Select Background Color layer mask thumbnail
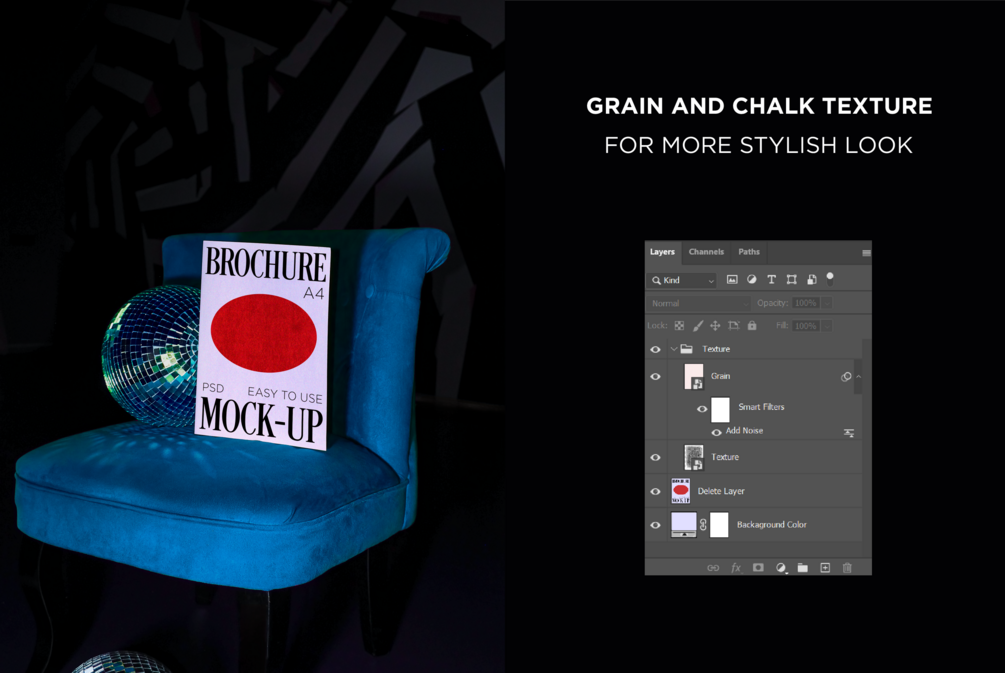Viewport: 1005px width, 673px height. 719,524
